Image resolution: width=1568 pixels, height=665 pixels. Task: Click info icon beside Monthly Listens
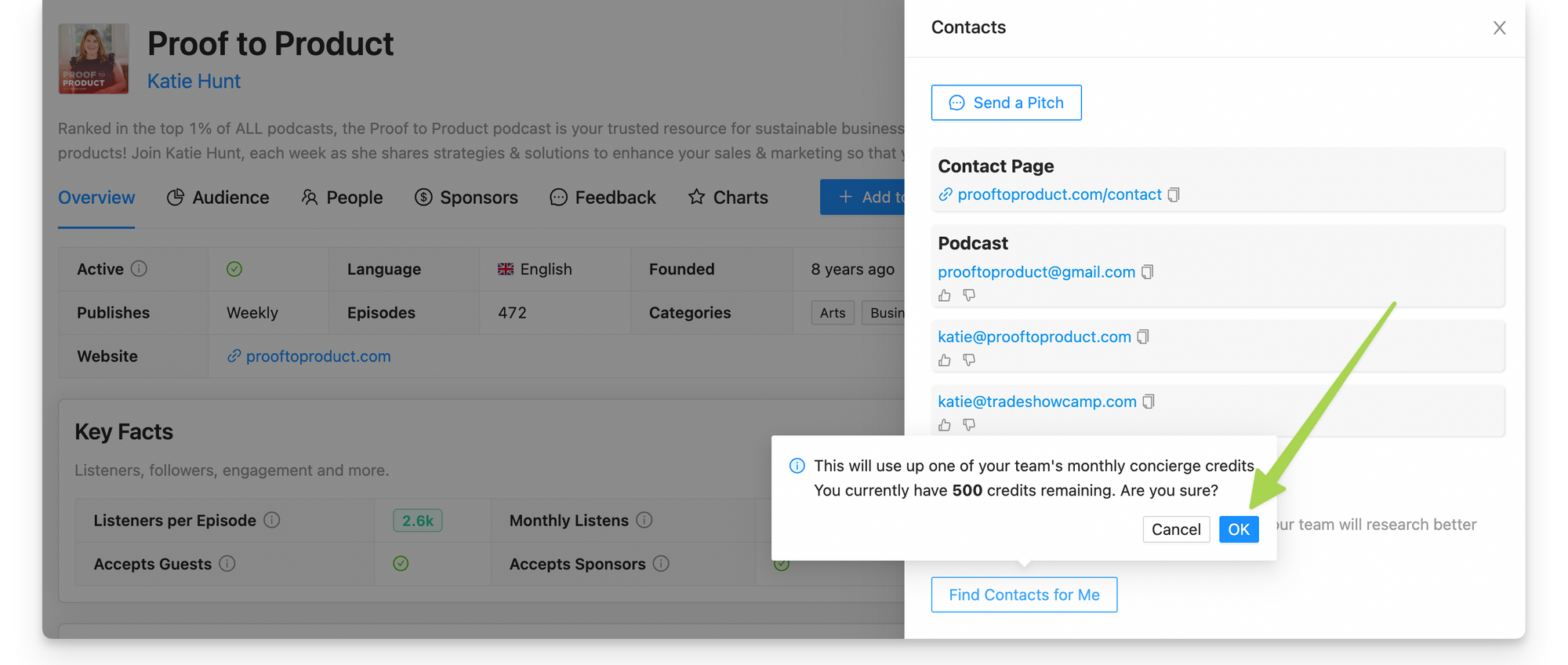[x=644, y=520]
